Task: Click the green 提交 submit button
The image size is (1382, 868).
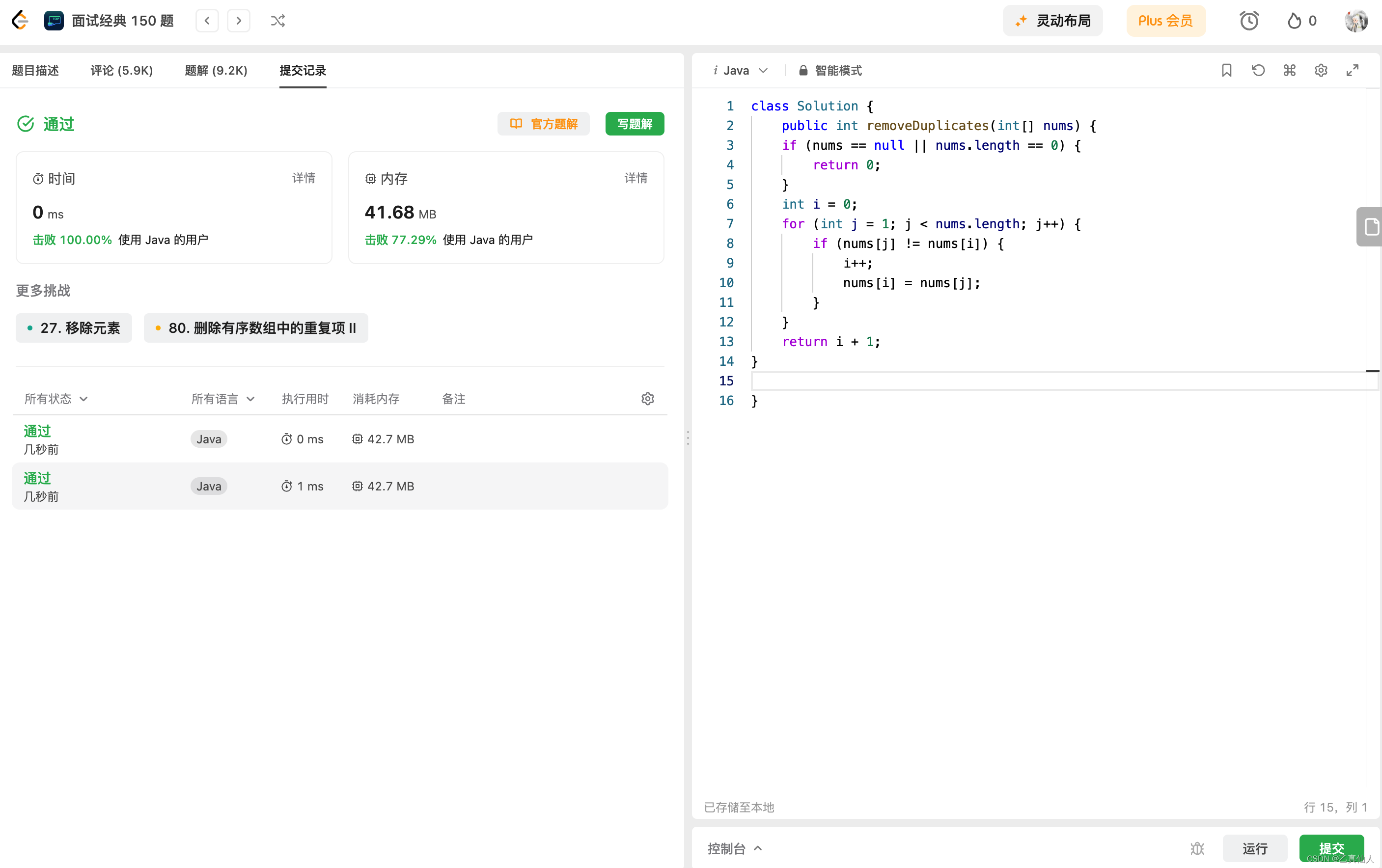Action: pyautogui.click(x=1331, y=848)
